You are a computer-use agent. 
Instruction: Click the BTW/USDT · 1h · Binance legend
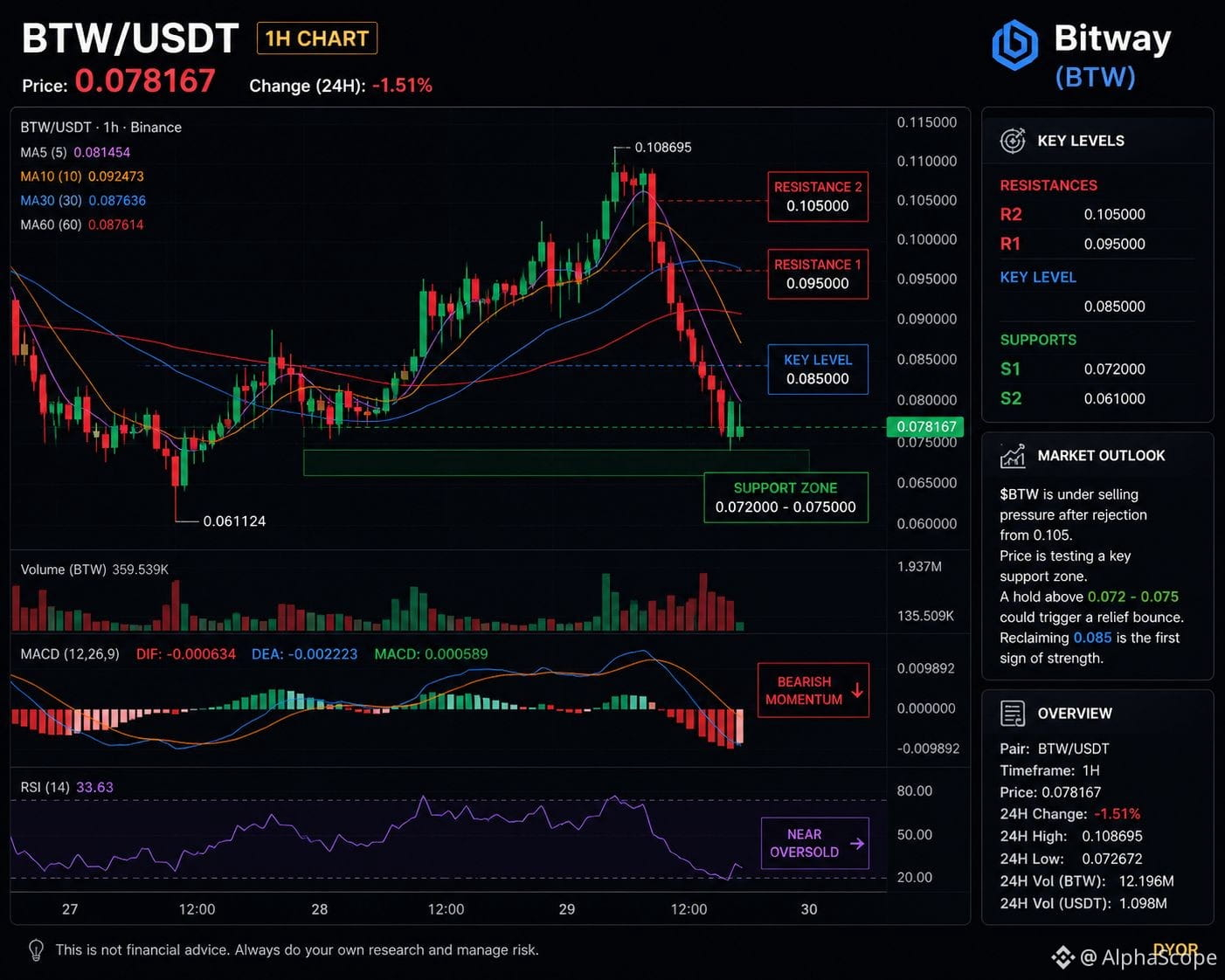(x=101, y=128)
